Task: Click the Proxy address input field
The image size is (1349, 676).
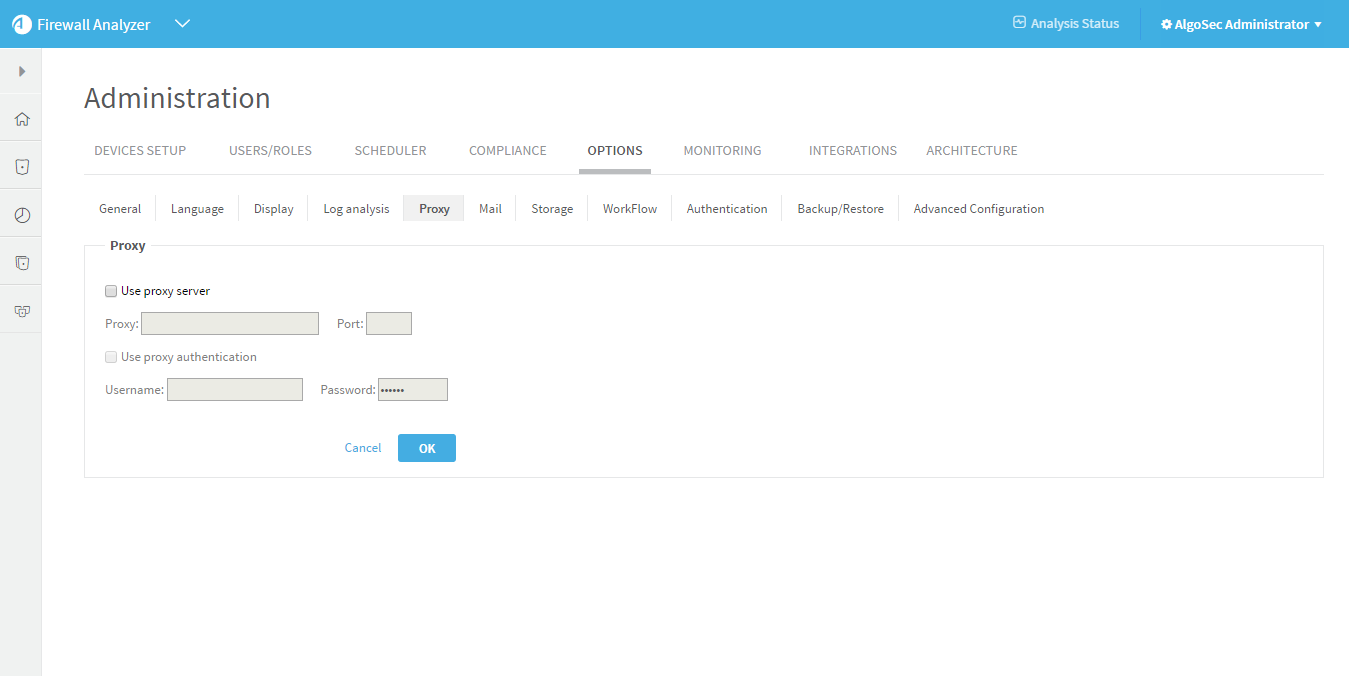Action: point(230,324)
